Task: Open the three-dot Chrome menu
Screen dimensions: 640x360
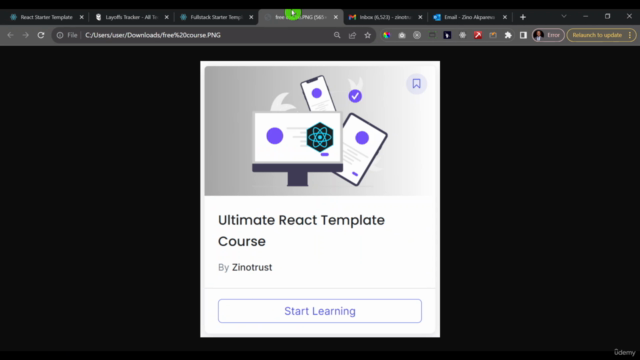Action: coord(630,35)
